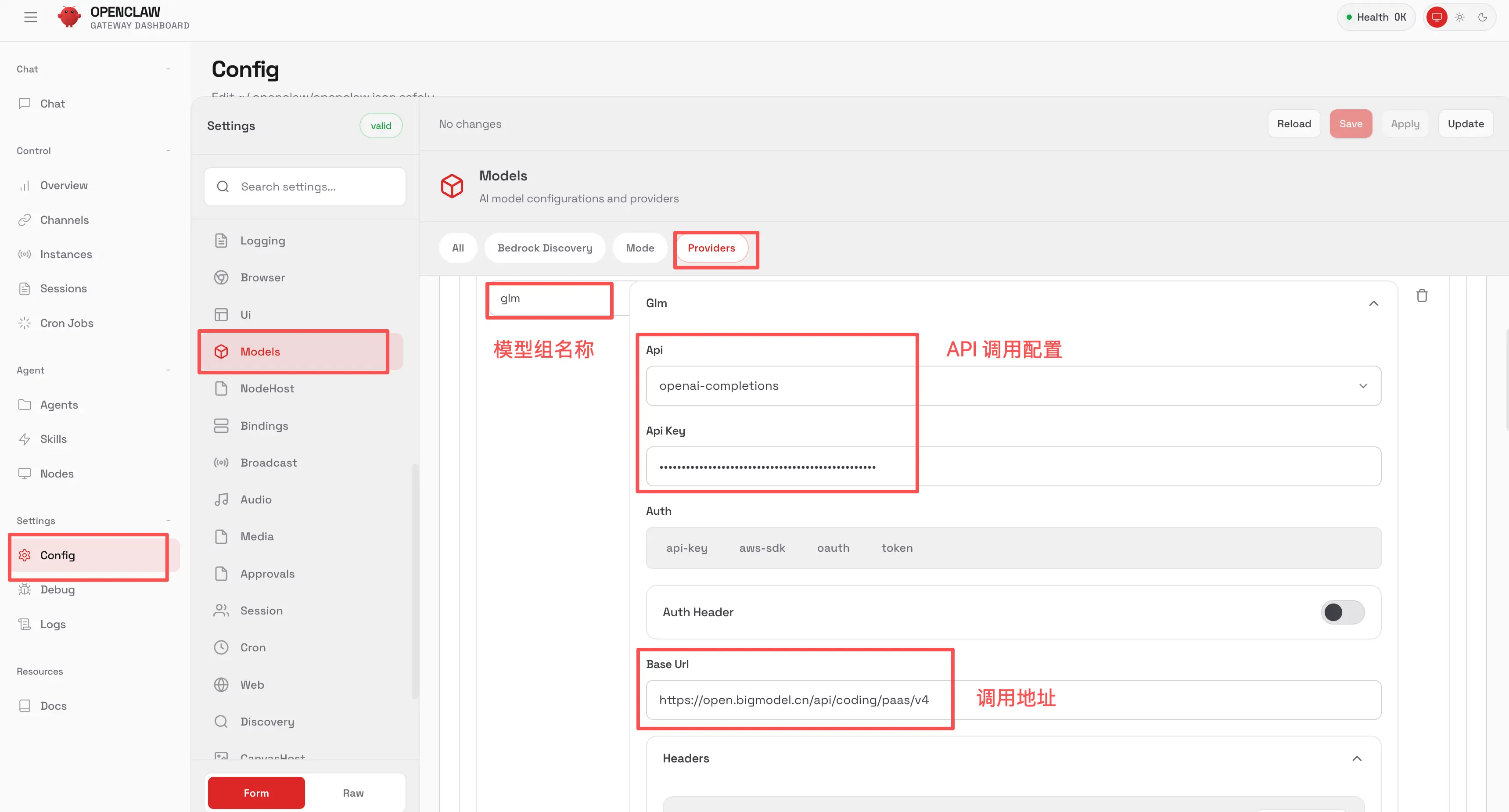Collapse the Headers section

click(1357, 758)
